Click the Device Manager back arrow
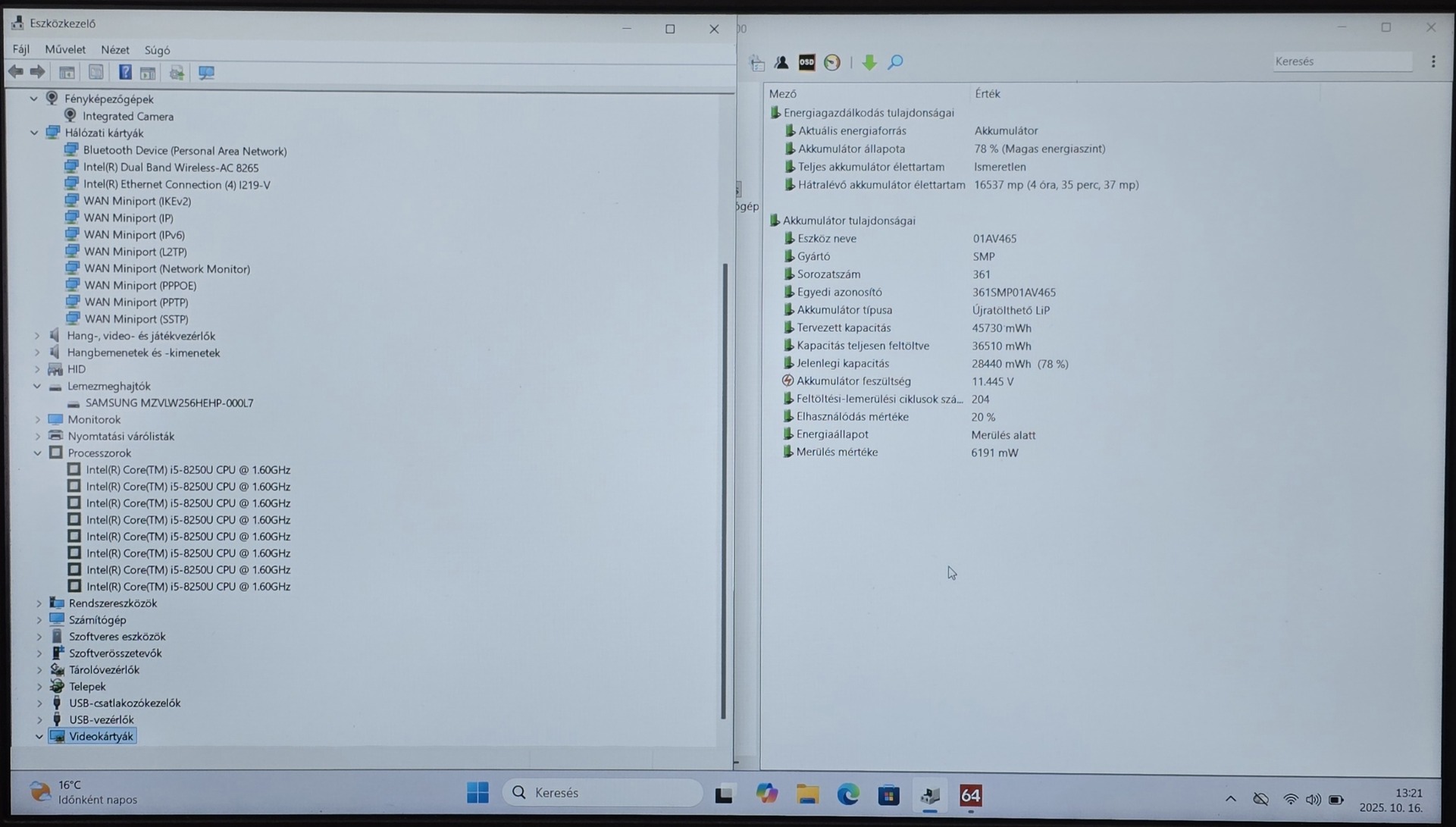The width and height of the screenshot is (1456, 827). (16, 72)
